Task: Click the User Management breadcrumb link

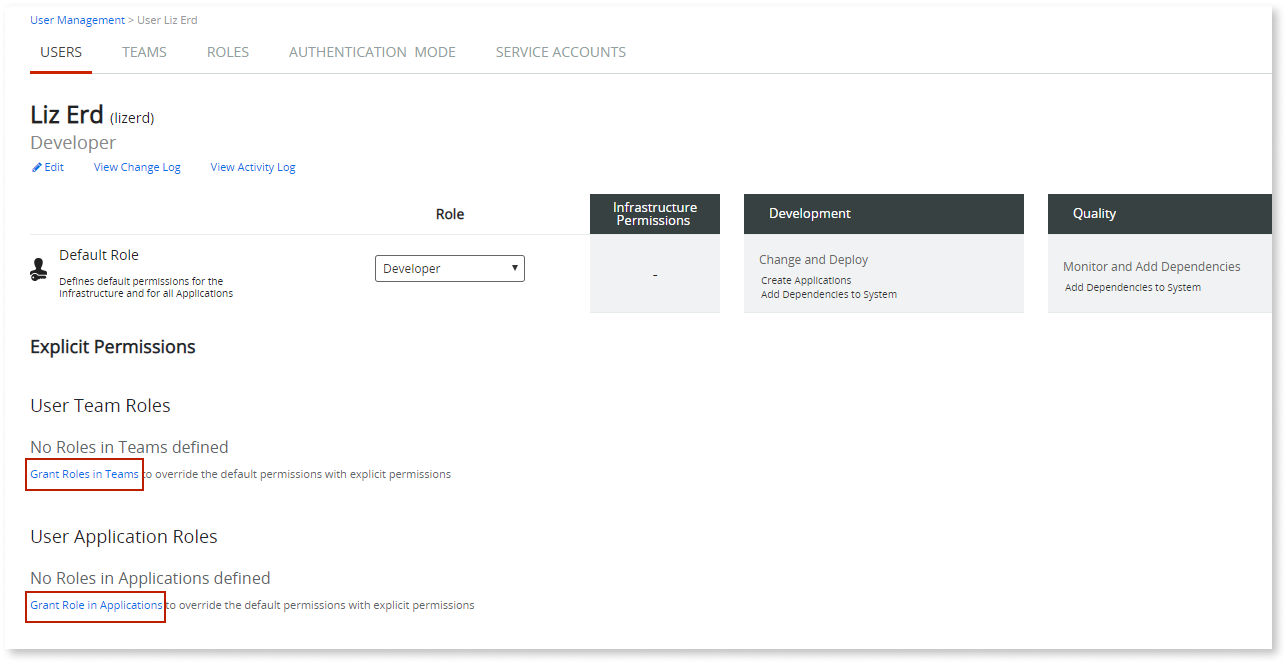Action: 77,19
